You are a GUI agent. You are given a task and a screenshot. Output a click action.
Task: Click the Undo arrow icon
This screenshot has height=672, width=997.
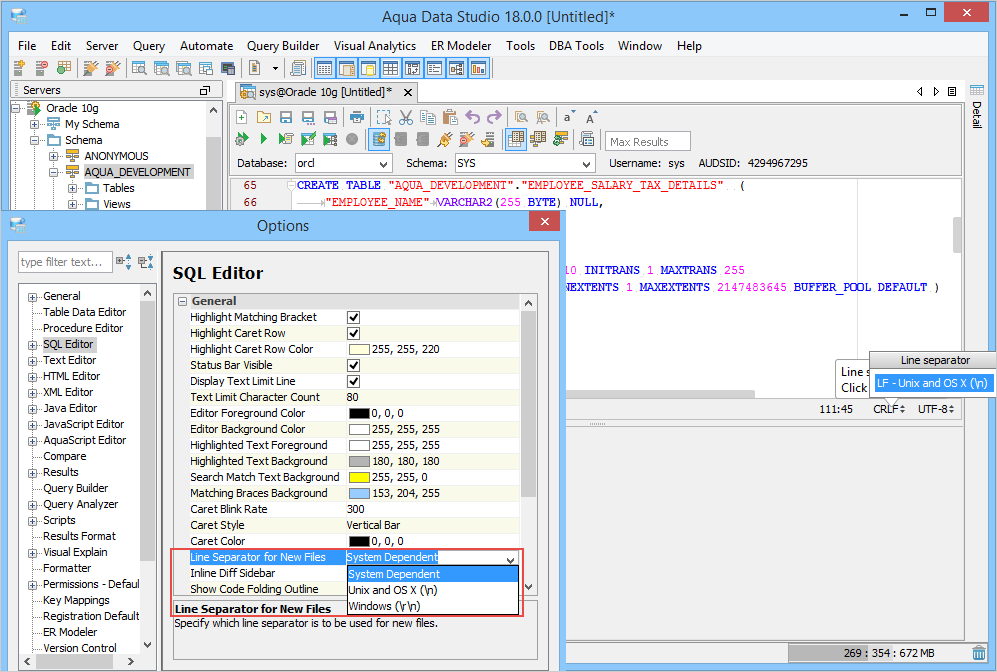click(472, 117)
